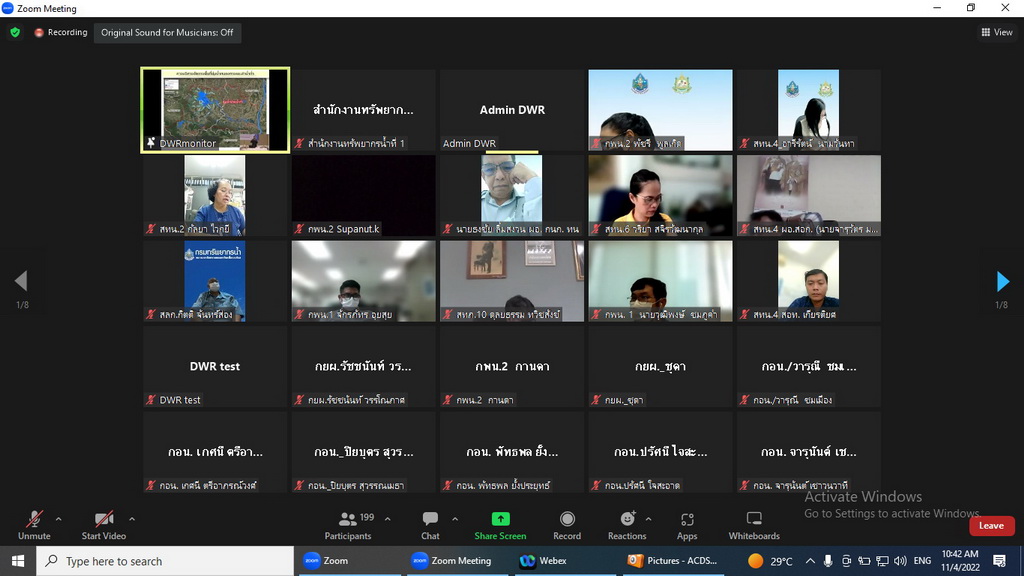Click the Windows Start button
1024x576 pixels.
point(18,561)
